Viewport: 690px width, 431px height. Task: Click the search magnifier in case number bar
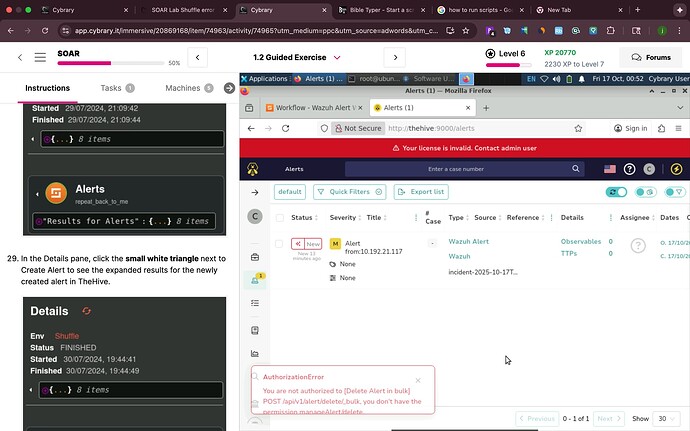pos(576,169)
